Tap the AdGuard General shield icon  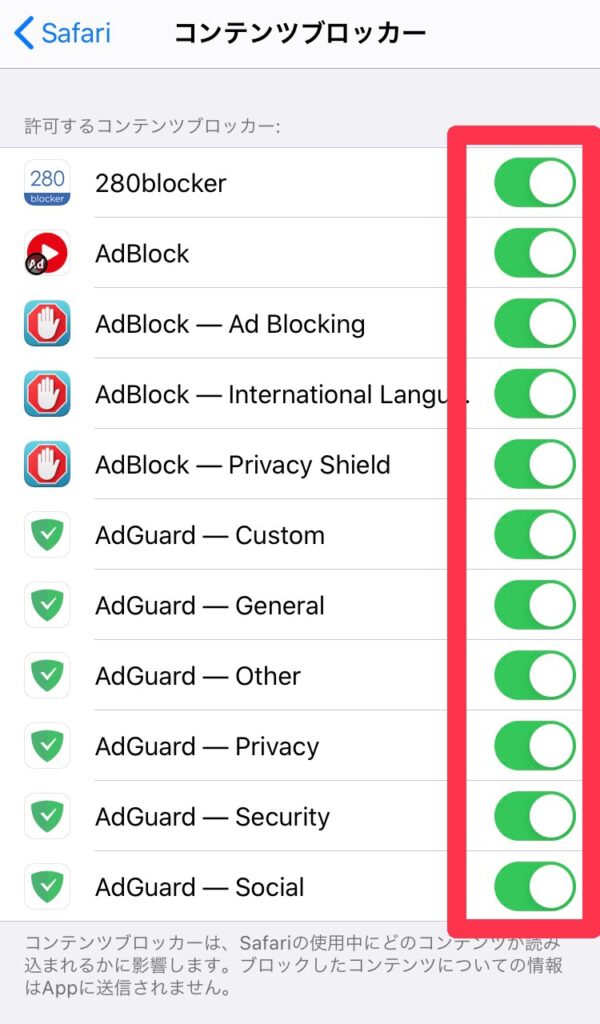(x=47, y=605)
